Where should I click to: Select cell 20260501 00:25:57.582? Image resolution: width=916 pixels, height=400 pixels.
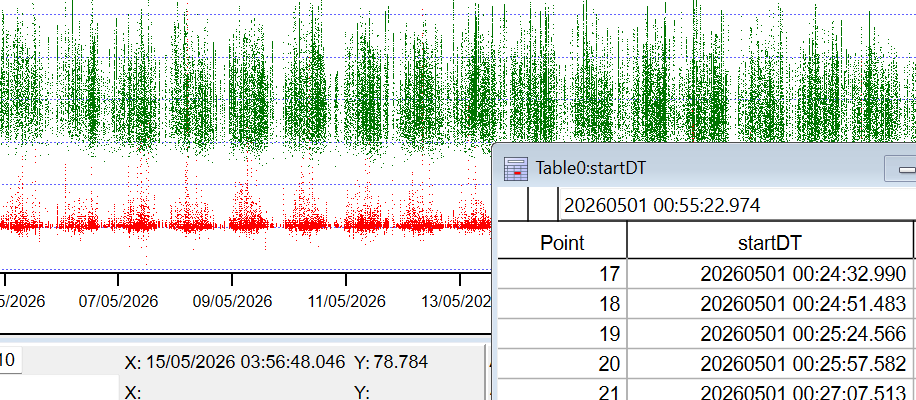[769, 364]
